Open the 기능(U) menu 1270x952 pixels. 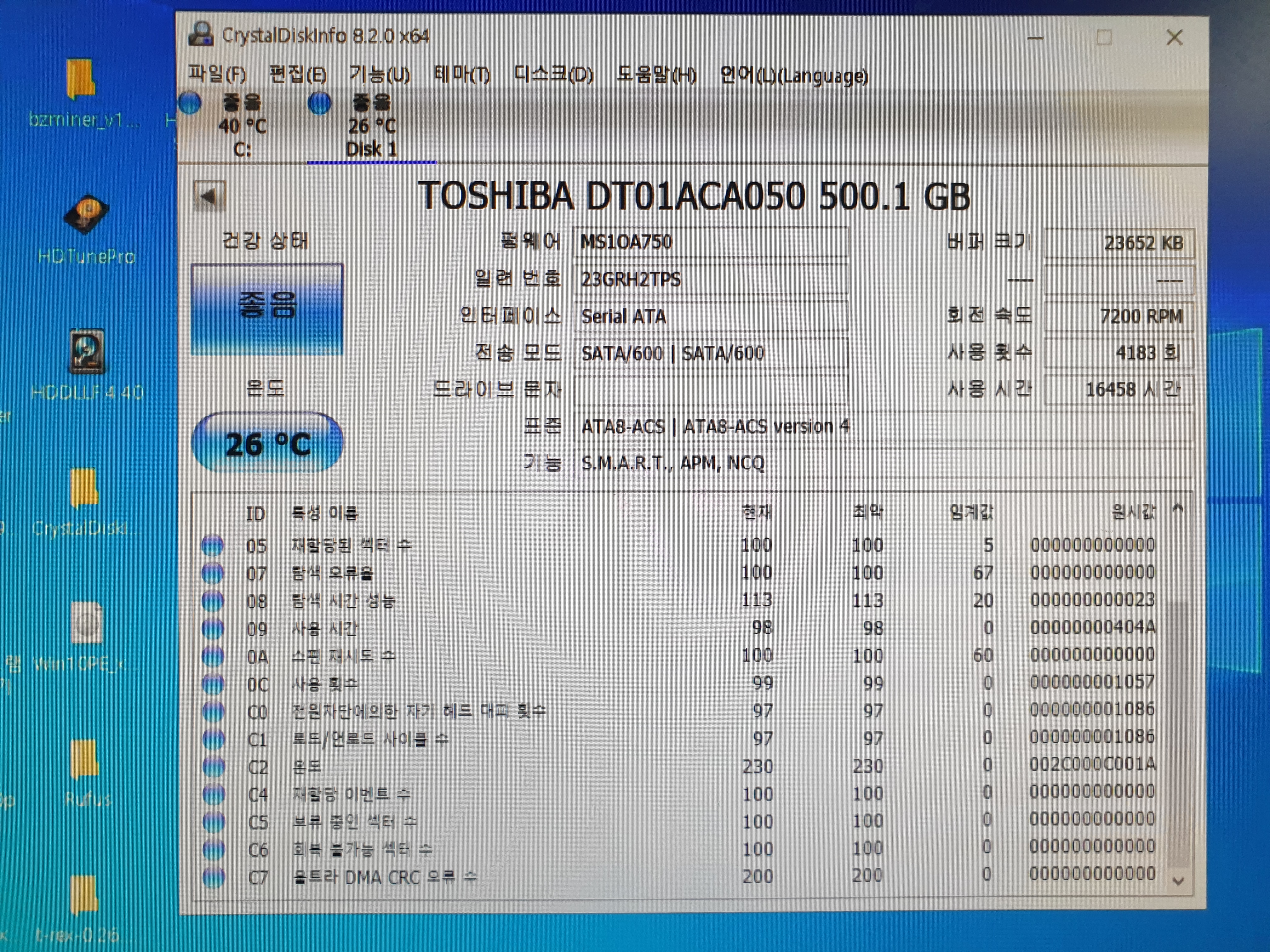(380, 75)
